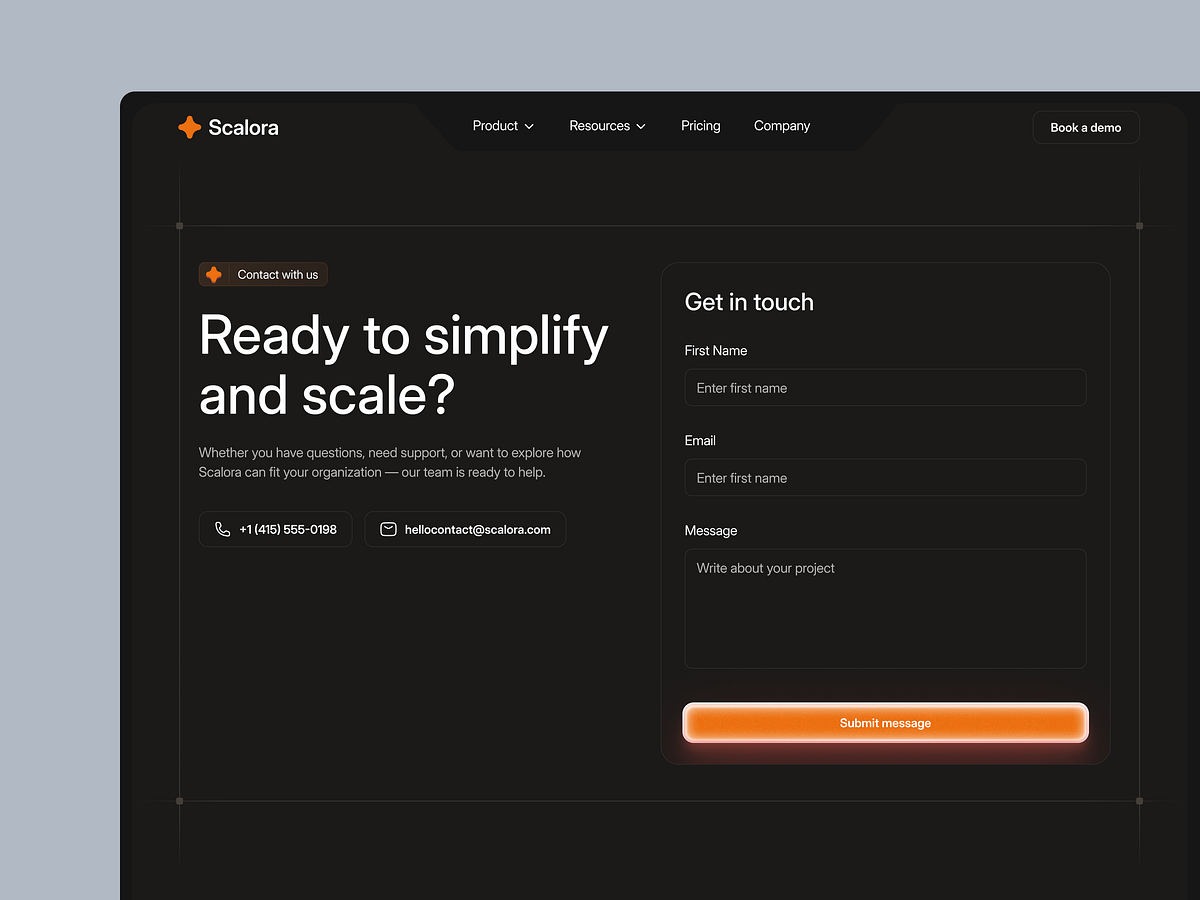
Task: Click the small corner handle on the section frame
Action: pyautogui.click(x=180, y=226)
